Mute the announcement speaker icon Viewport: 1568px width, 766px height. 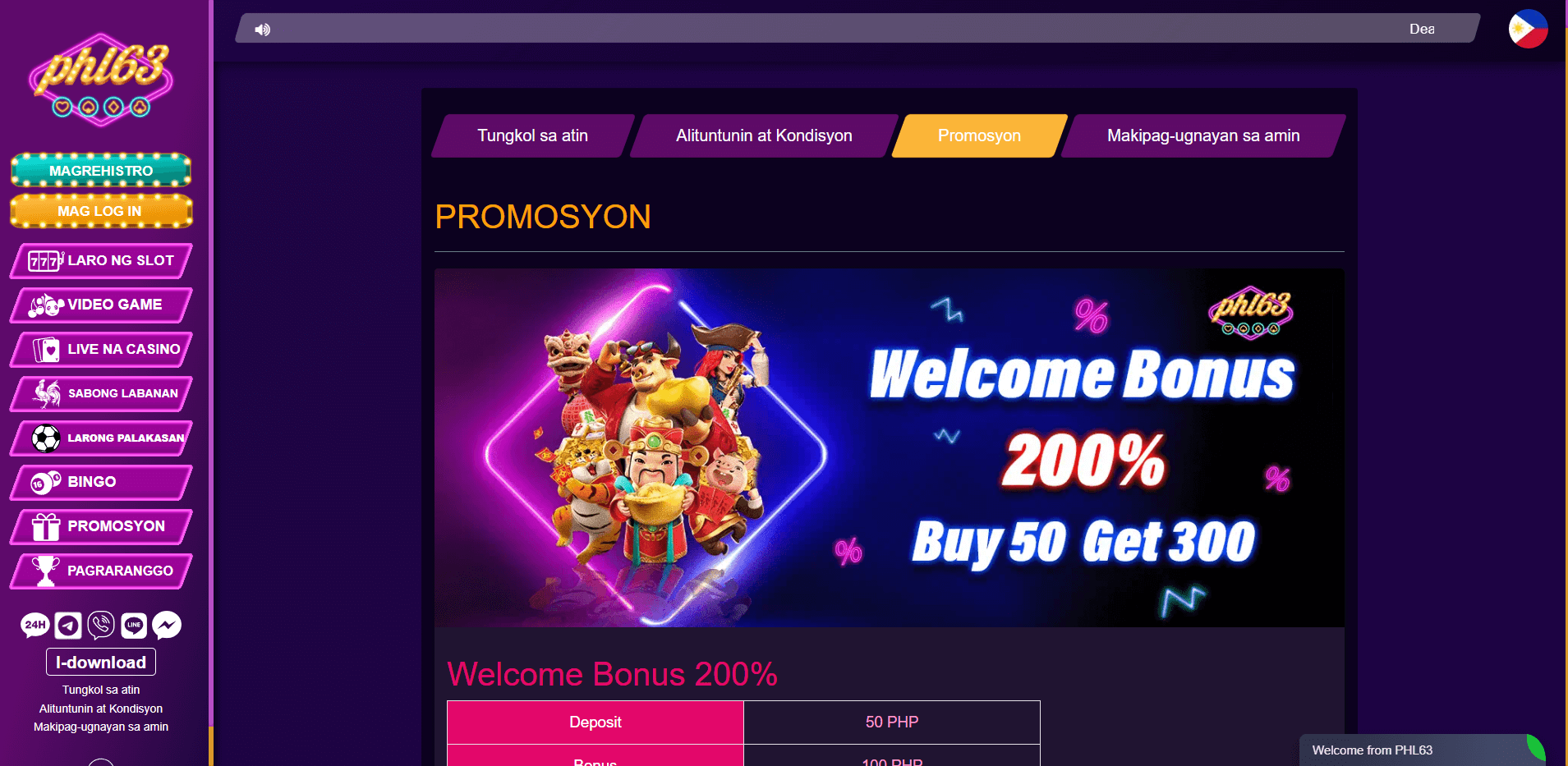(x=262, y=30)
